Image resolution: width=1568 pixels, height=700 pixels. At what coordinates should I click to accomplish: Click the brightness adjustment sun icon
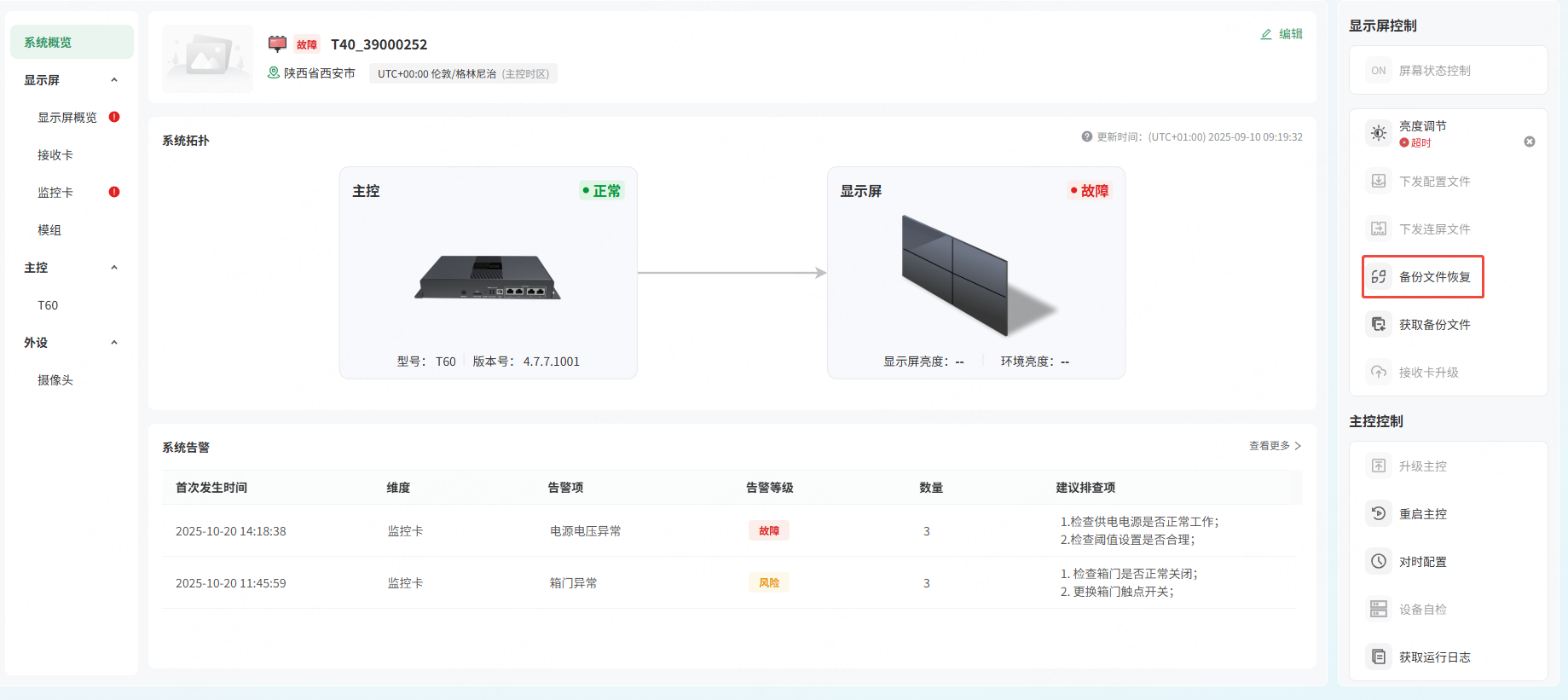pos(1379,133)
